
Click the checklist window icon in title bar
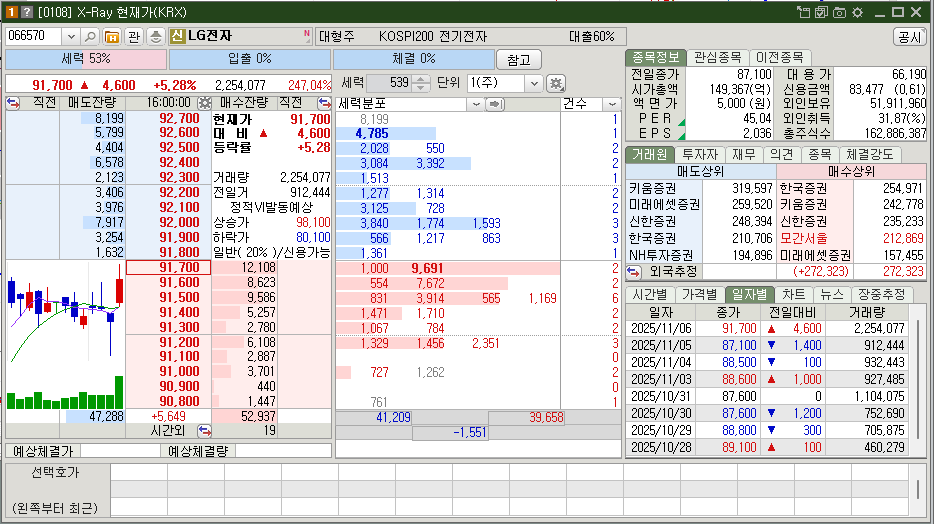click(821, 12)
